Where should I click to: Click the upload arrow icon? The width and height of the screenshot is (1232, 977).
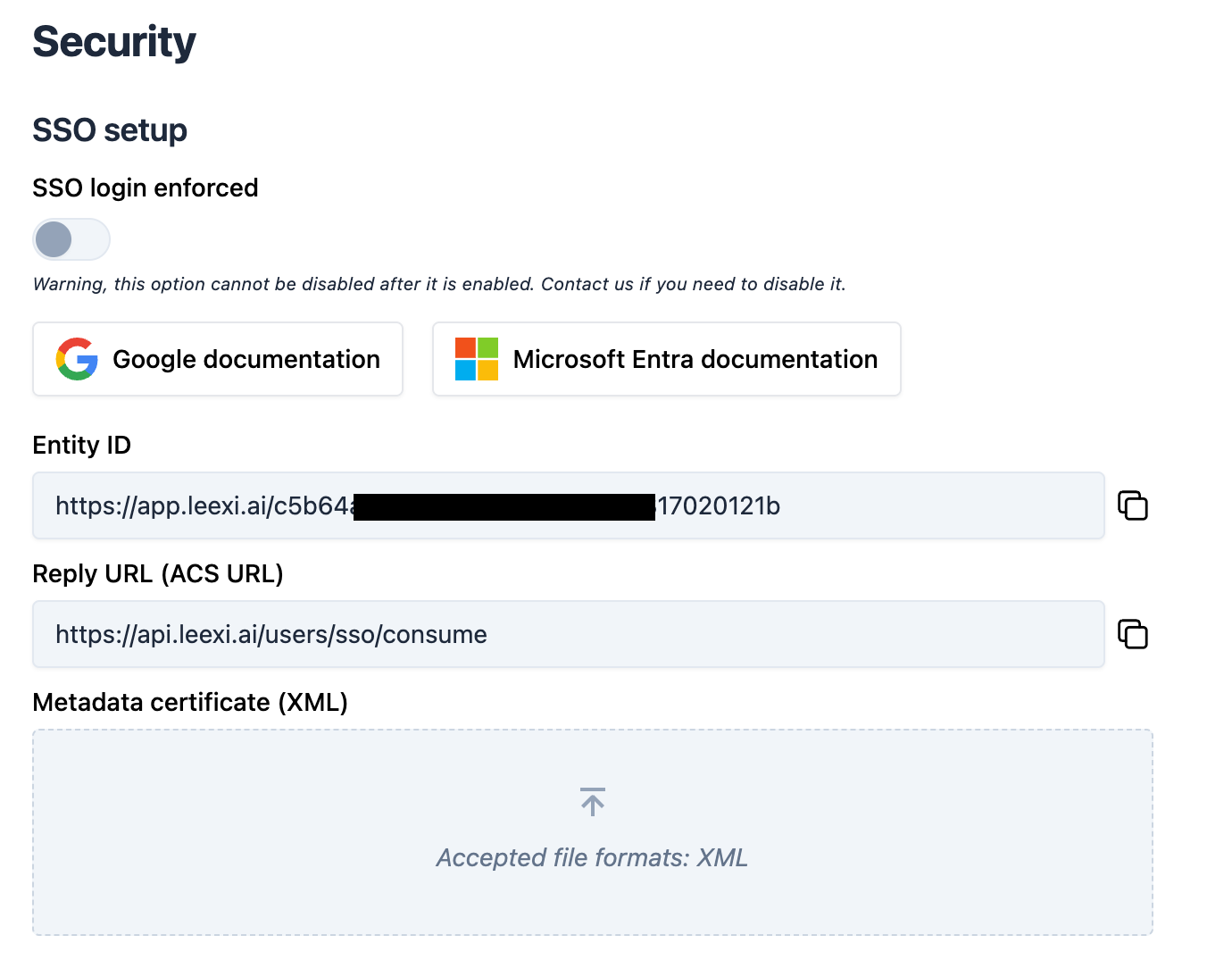[592, 802]
